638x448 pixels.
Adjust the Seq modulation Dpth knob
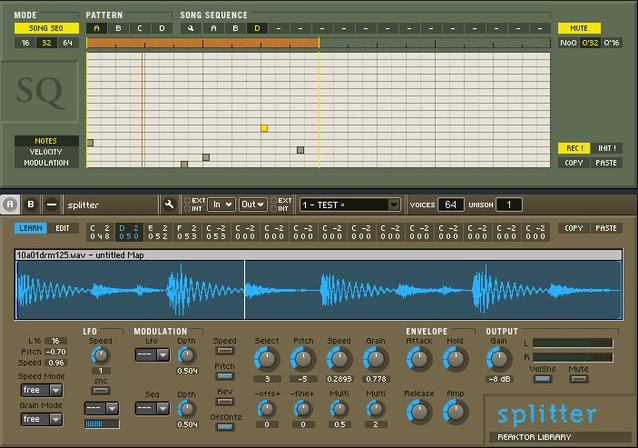pyautogui.click(x=187, y=409)
